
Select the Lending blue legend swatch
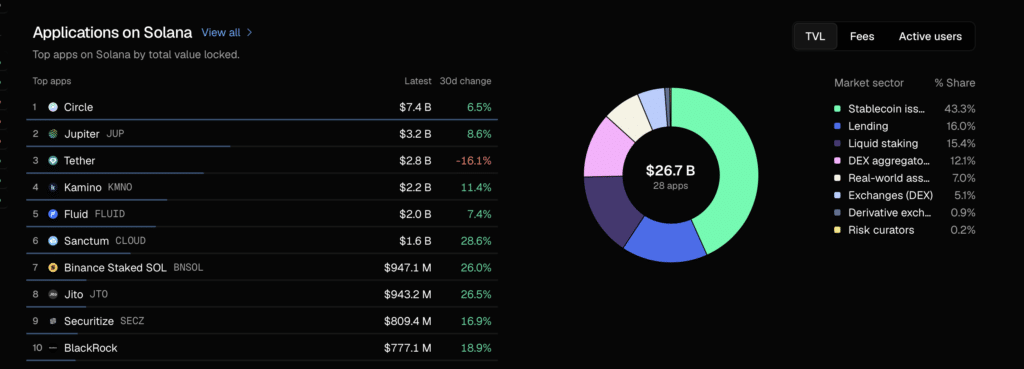tap(837, 126)
